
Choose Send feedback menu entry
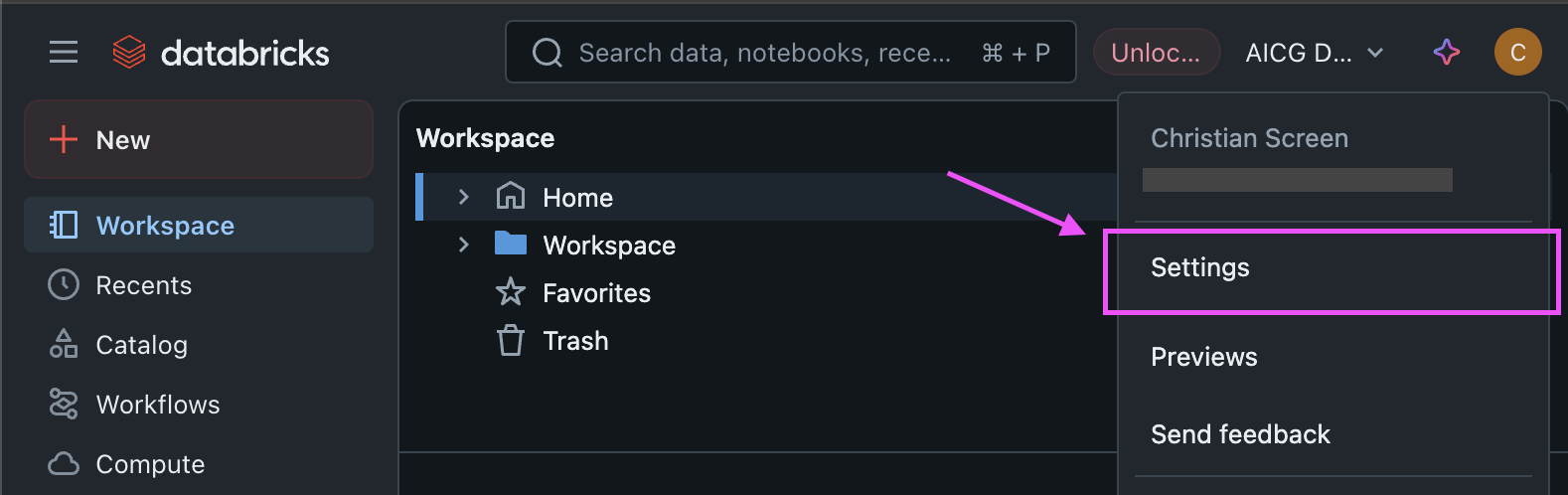click(1240, 434)
